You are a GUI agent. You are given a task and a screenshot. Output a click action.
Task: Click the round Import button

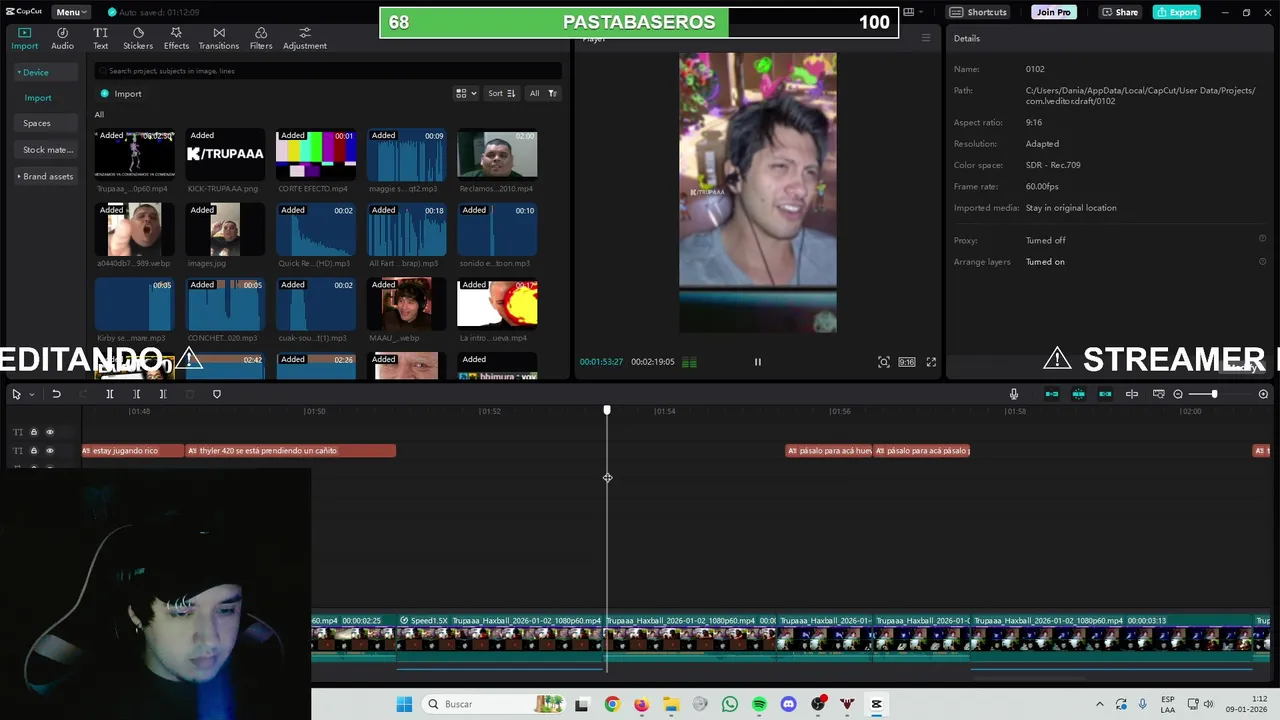pos(121,94)
